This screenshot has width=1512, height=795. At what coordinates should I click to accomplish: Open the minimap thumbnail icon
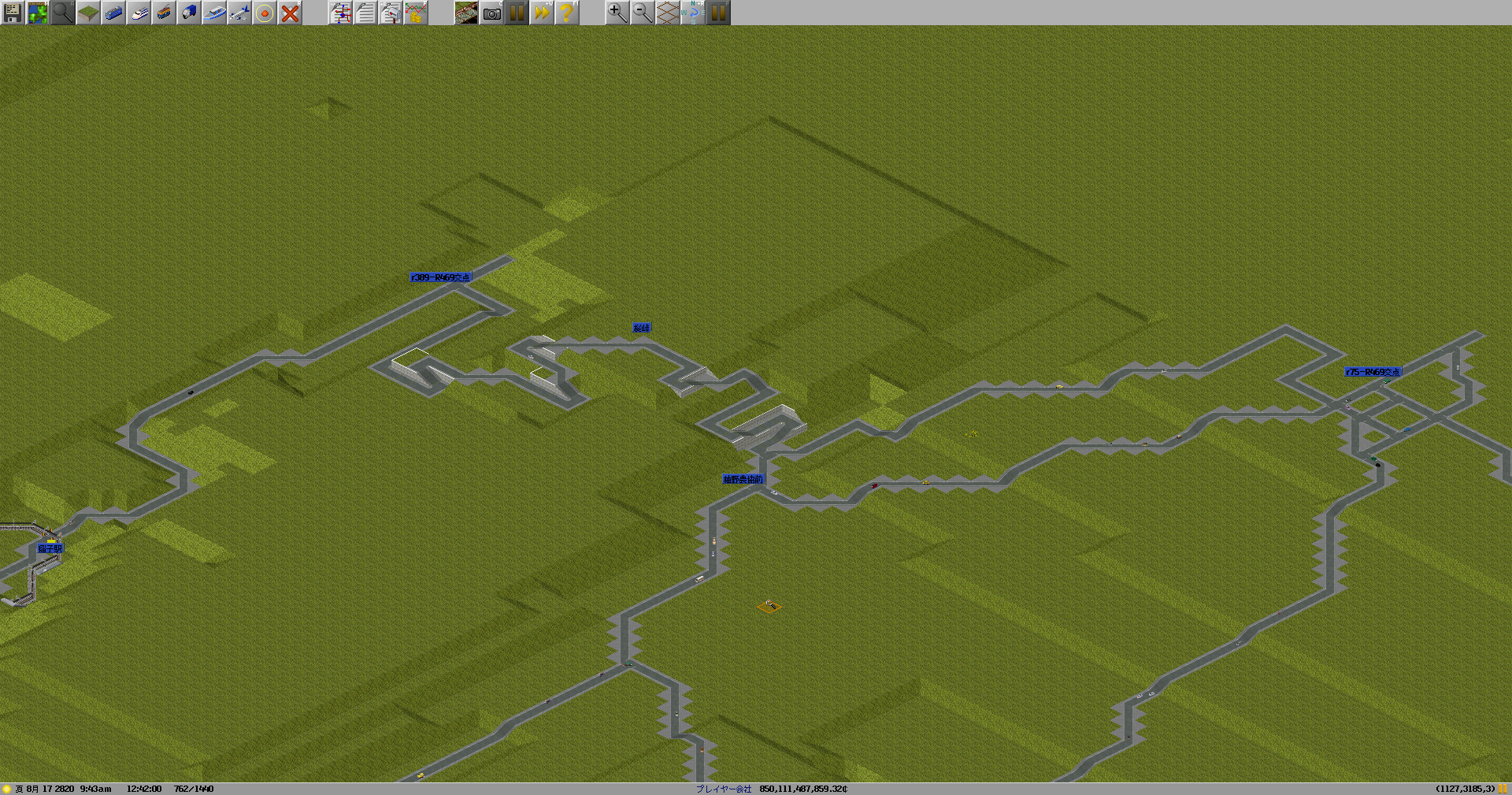coord(466,13)
